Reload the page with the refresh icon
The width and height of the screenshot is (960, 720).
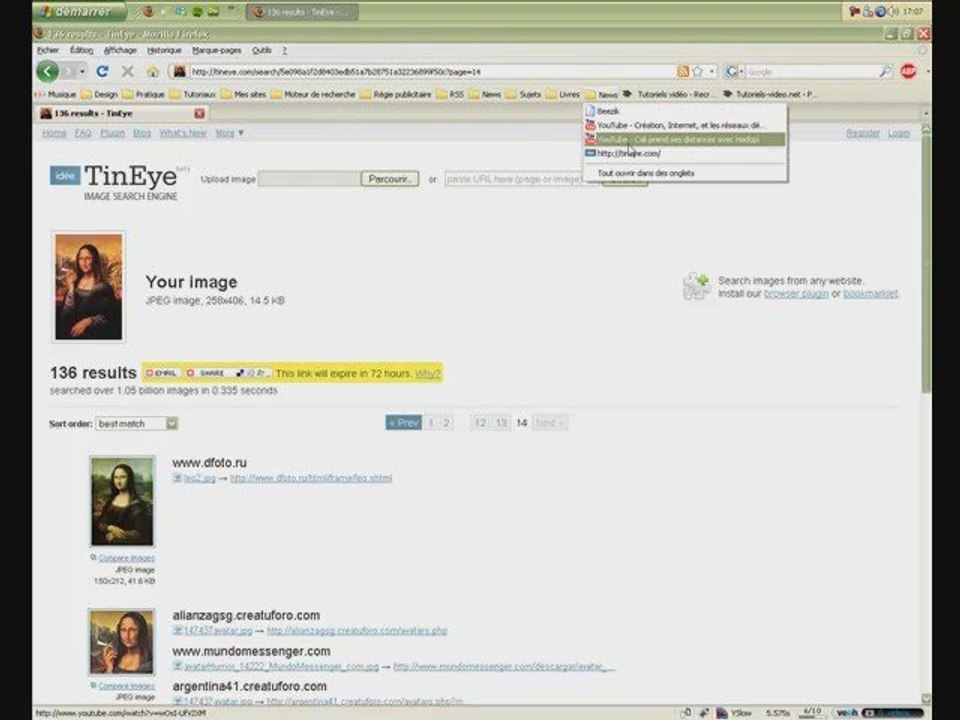pos(102,72)
